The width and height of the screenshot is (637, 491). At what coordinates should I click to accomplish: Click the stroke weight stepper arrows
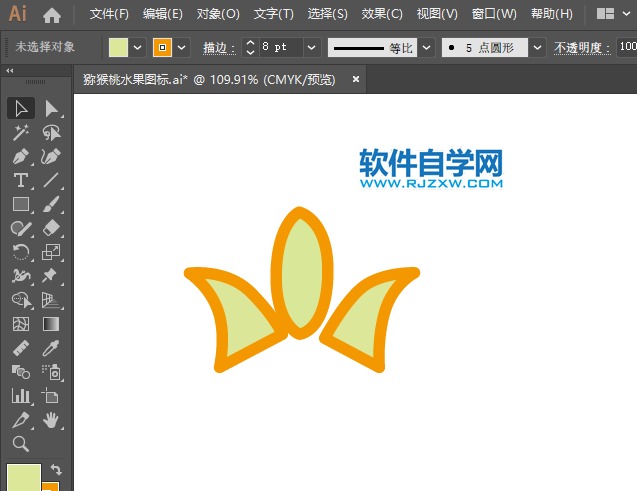point(251,48)
